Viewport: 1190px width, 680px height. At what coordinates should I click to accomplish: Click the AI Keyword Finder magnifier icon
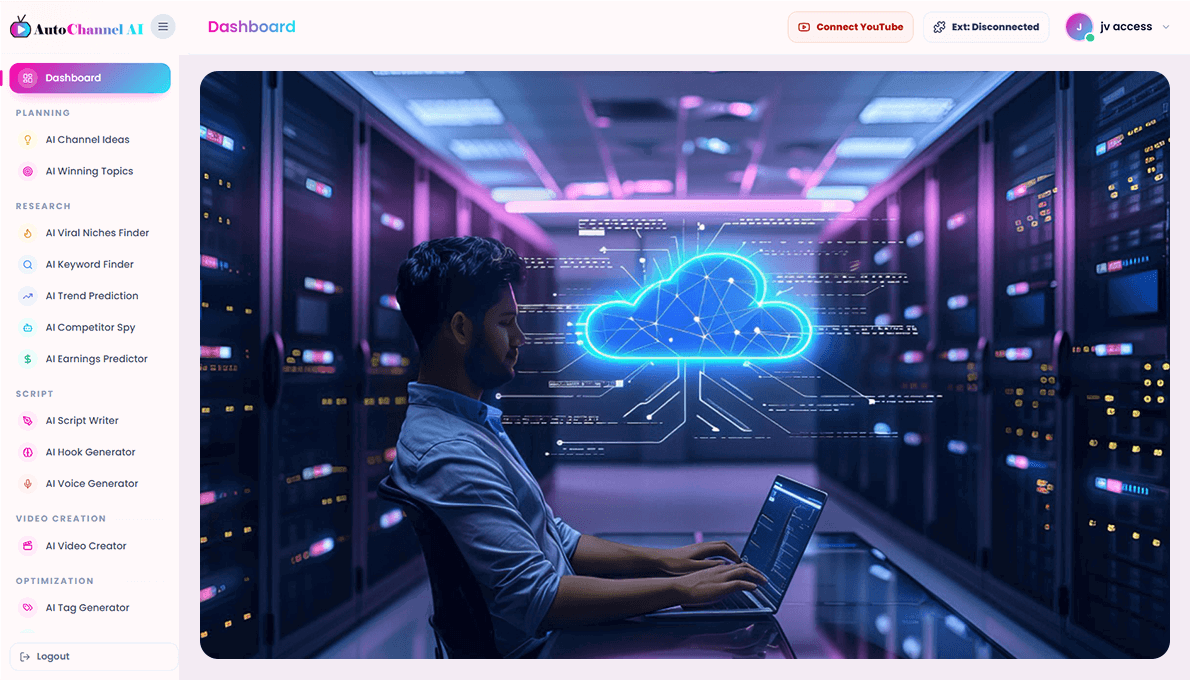click(28, 265)
